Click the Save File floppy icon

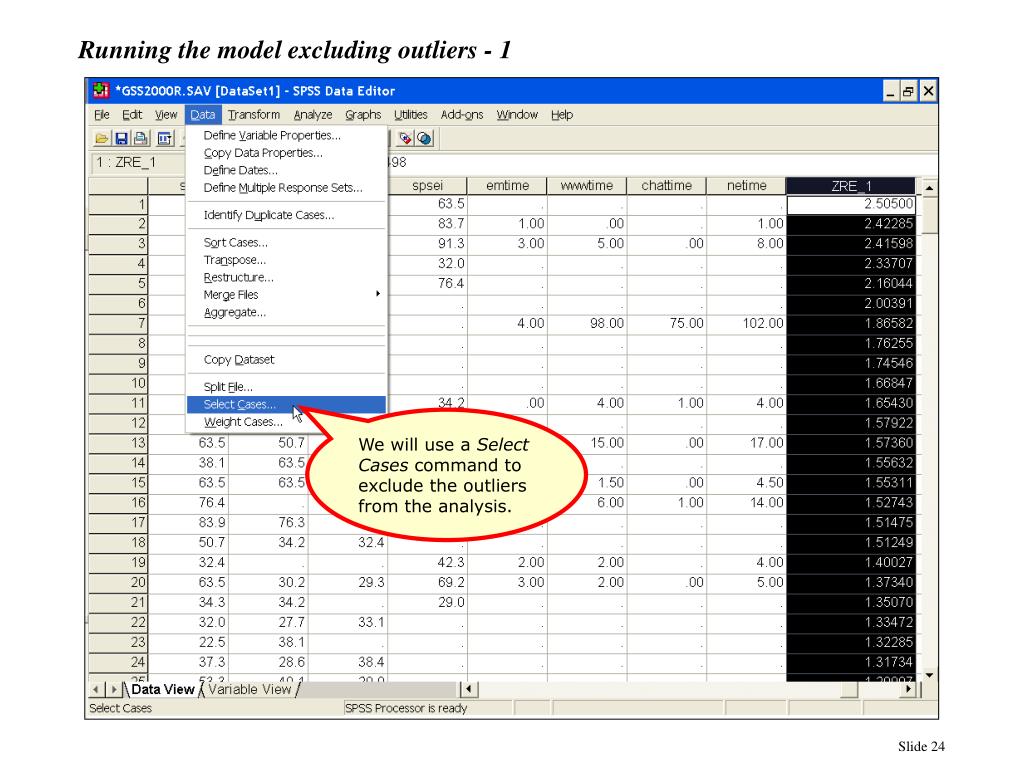[121, 138]
